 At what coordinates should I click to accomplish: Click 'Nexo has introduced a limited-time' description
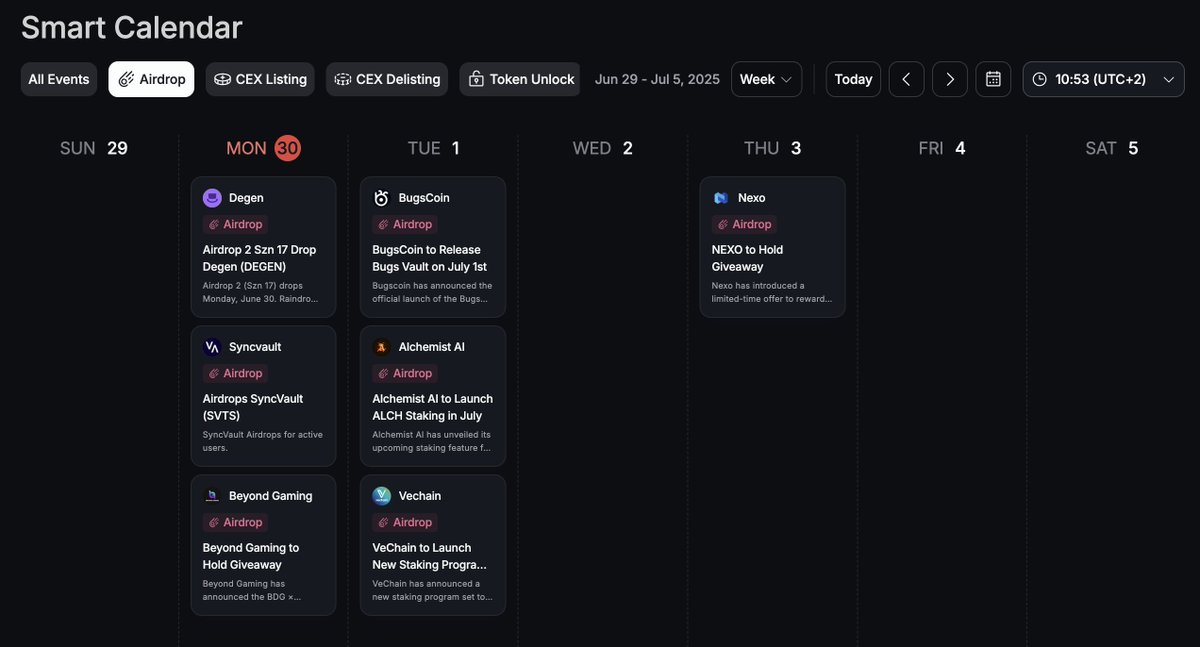(772, 292)
